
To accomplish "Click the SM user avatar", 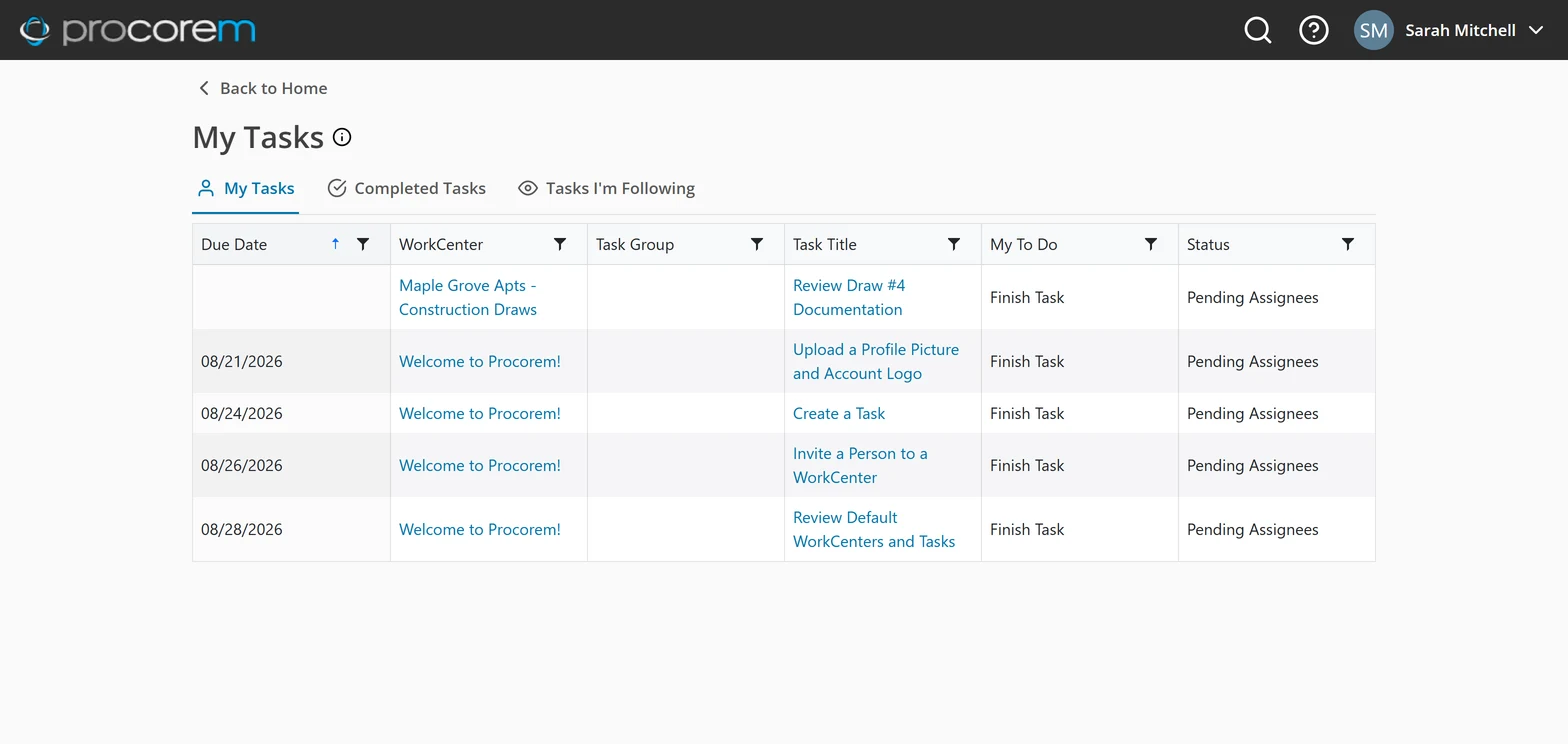I will tap(1373, 30).
